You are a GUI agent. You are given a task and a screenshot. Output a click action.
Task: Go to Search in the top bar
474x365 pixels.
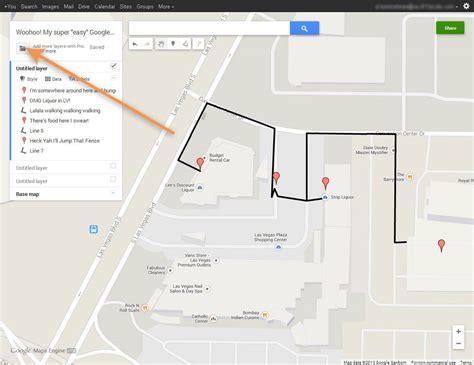coord(29,6)
